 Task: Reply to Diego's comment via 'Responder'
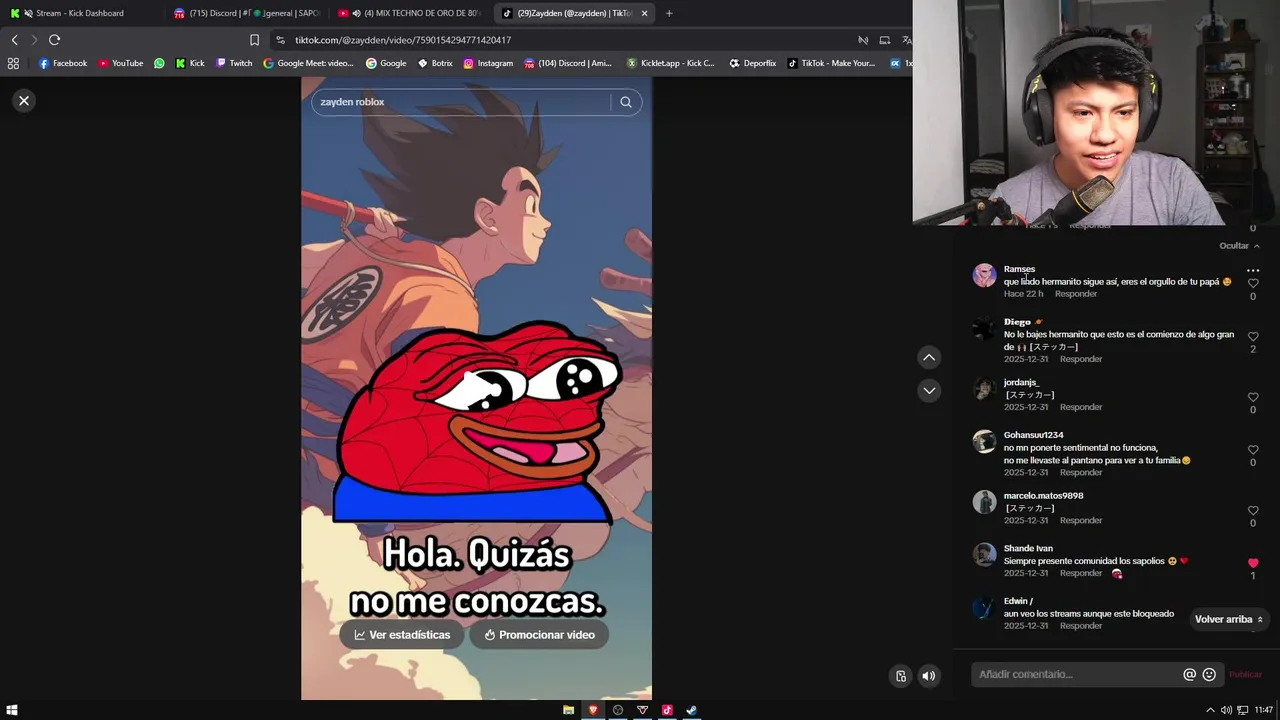(x=1081, y=359)
